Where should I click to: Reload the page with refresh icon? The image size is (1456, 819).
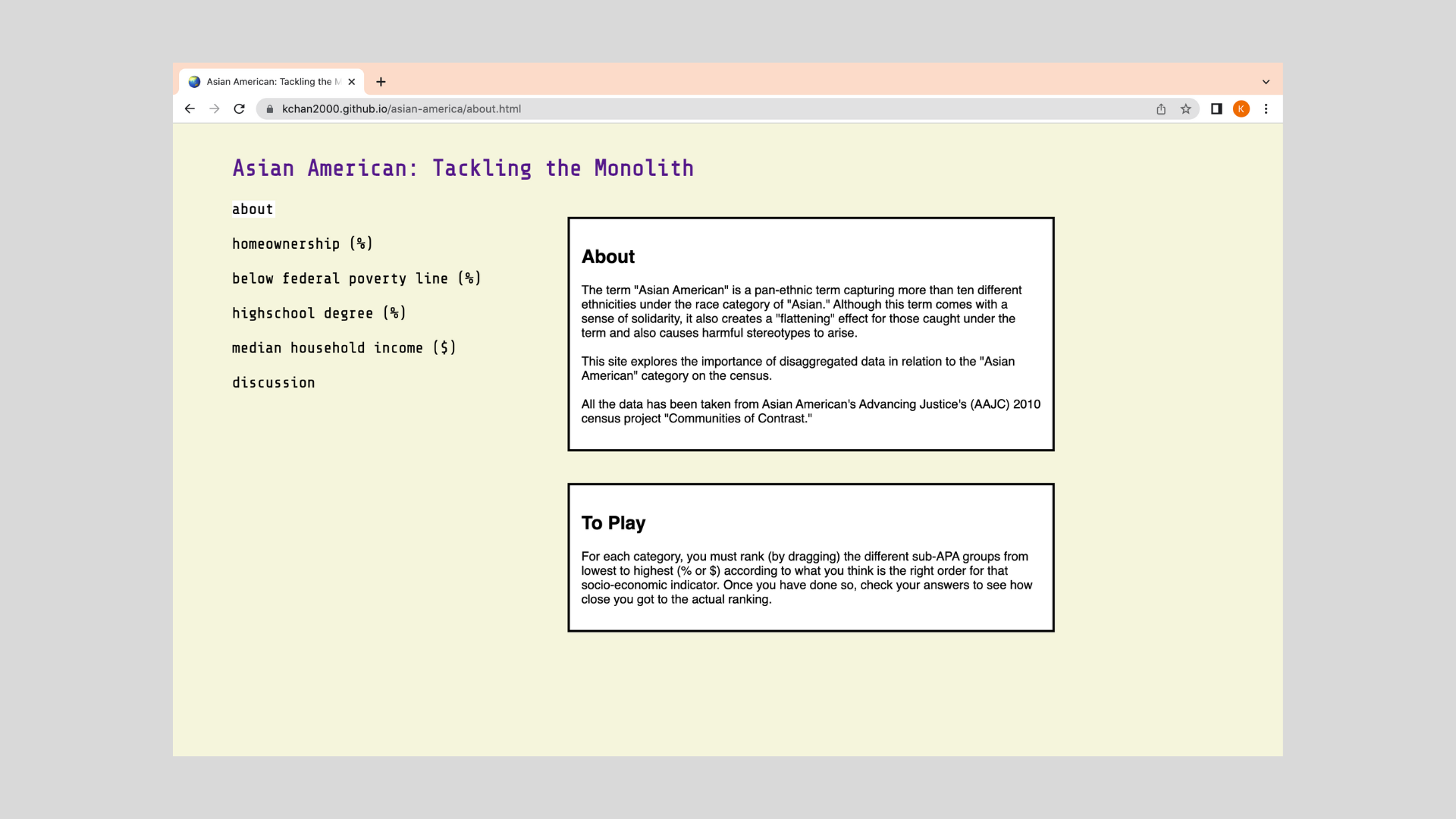click(x=239, y=109)
